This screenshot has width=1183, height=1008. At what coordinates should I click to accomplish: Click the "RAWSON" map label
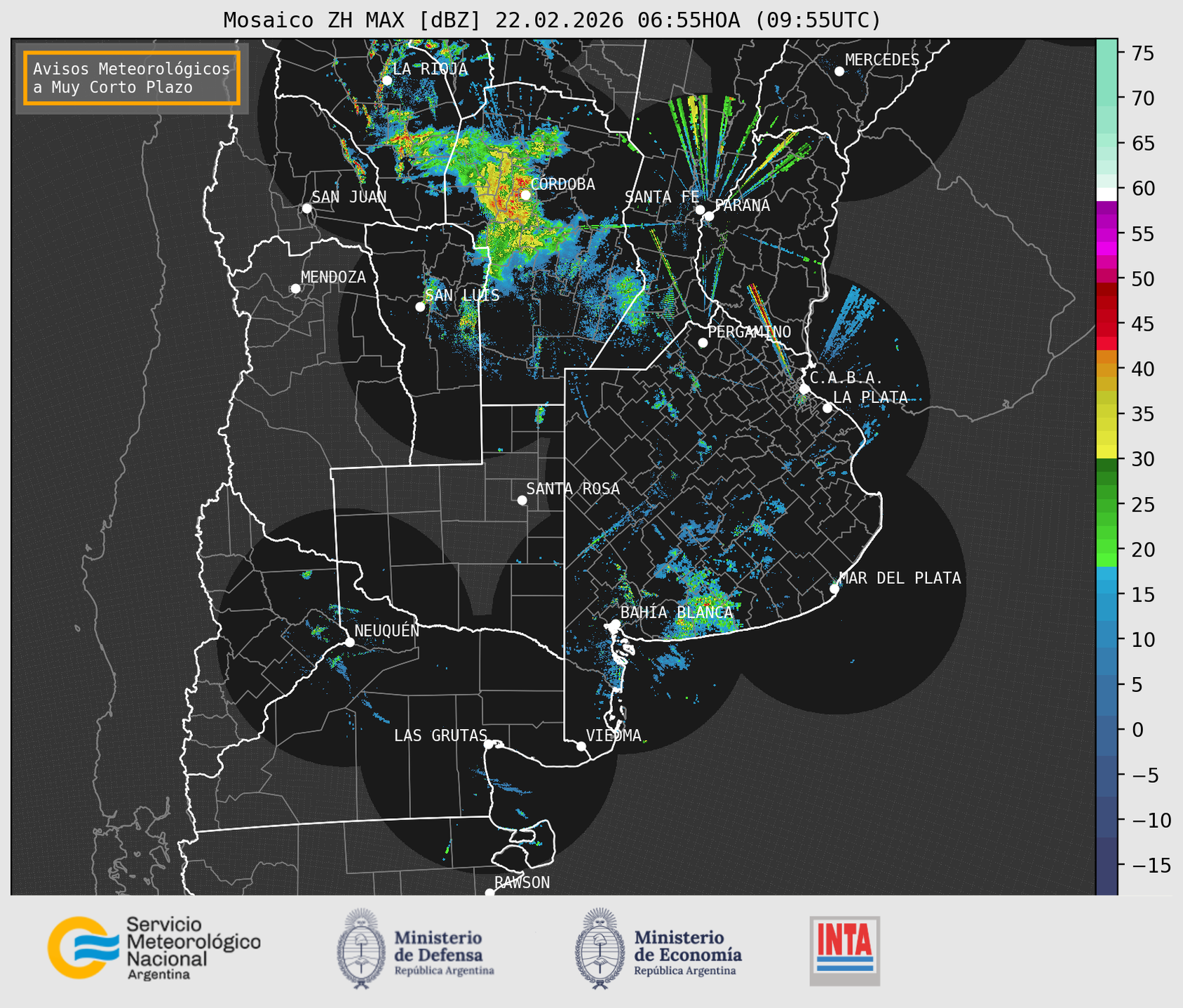tap(522, 883)
